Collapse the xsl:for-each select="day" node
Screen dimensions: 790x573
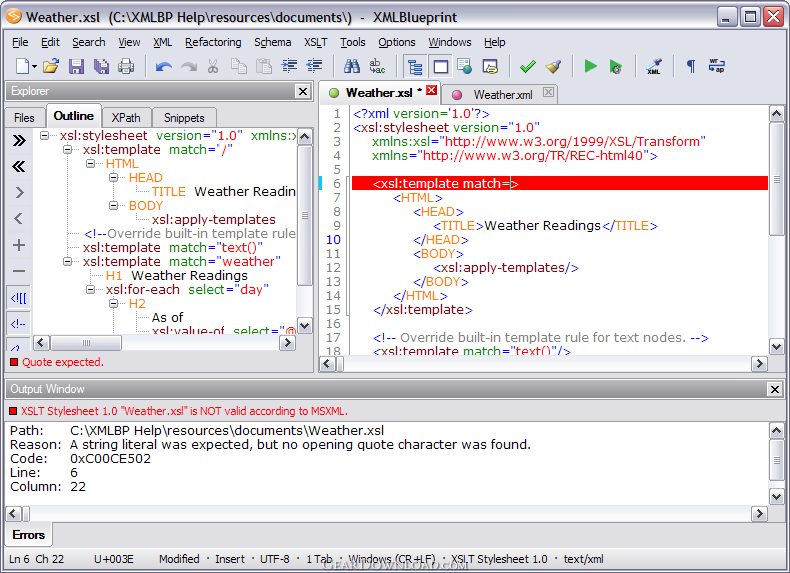click(x=91, y=289)
